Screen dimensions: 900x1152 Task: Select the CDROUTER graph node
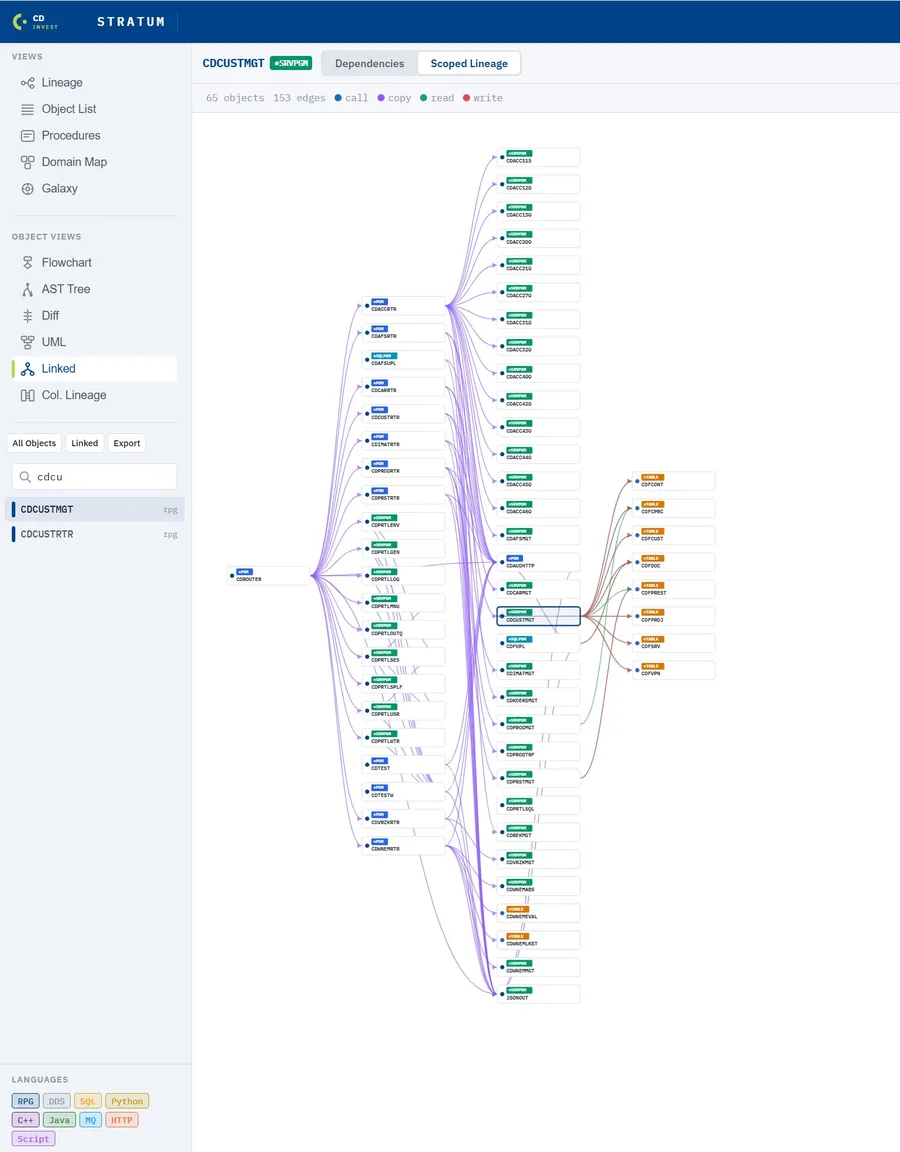[x=269, y=576]
